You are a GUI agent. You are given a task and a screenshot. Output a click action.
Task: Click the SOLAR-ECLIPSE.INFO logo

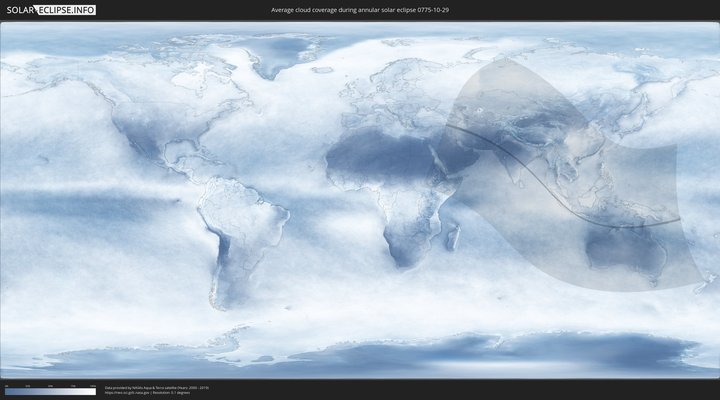[x=51, y=10]
